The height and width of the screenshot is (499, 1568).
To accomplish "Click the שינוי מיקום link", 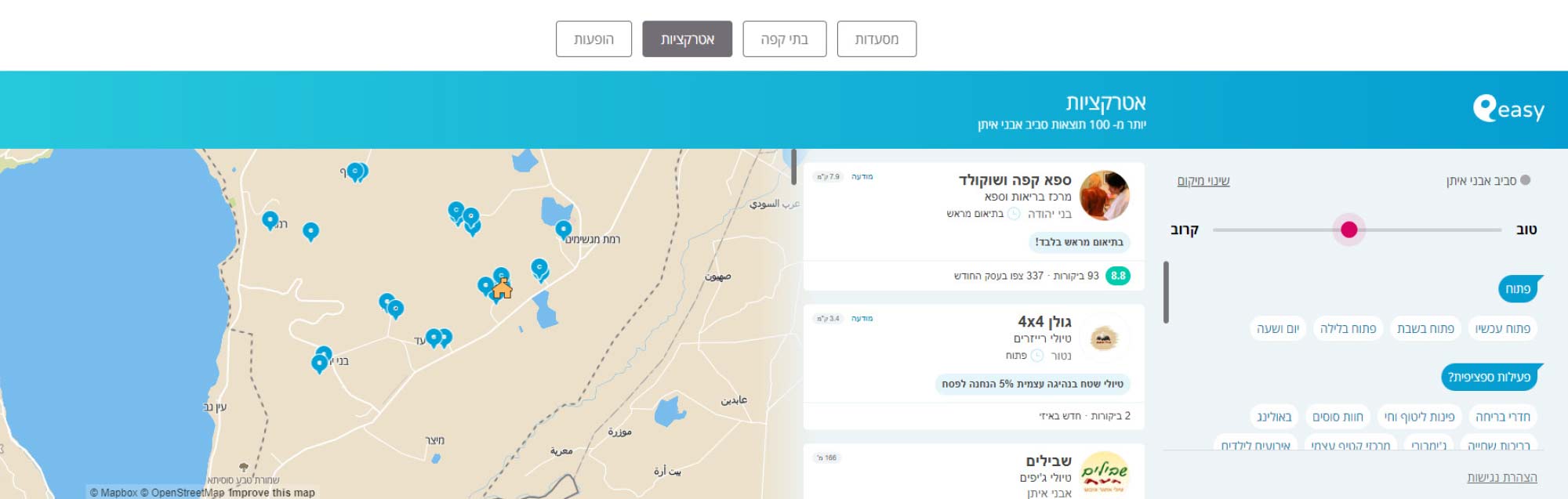I will (1203, 181).
